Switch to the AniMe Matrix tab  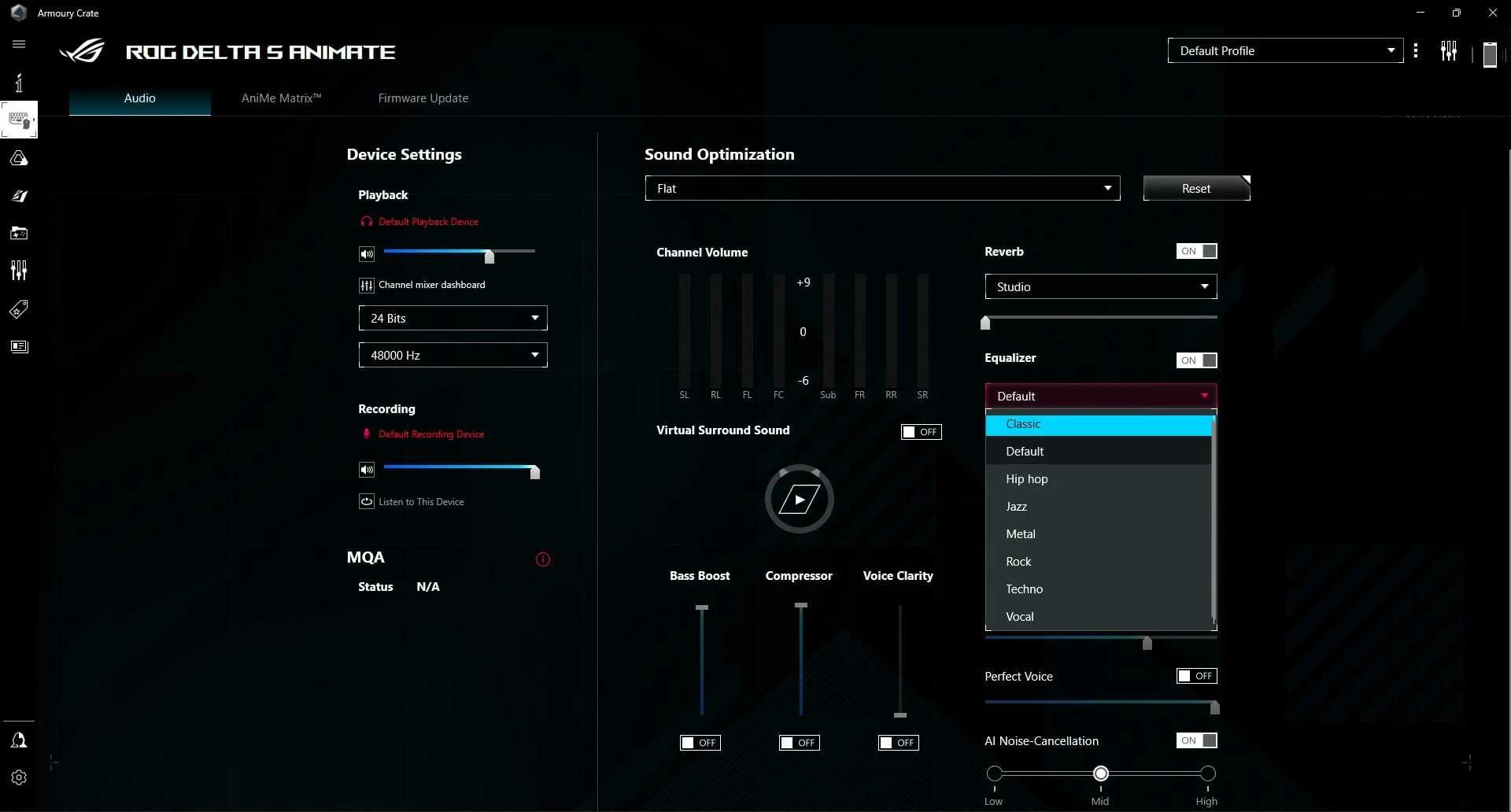[281, 98]
